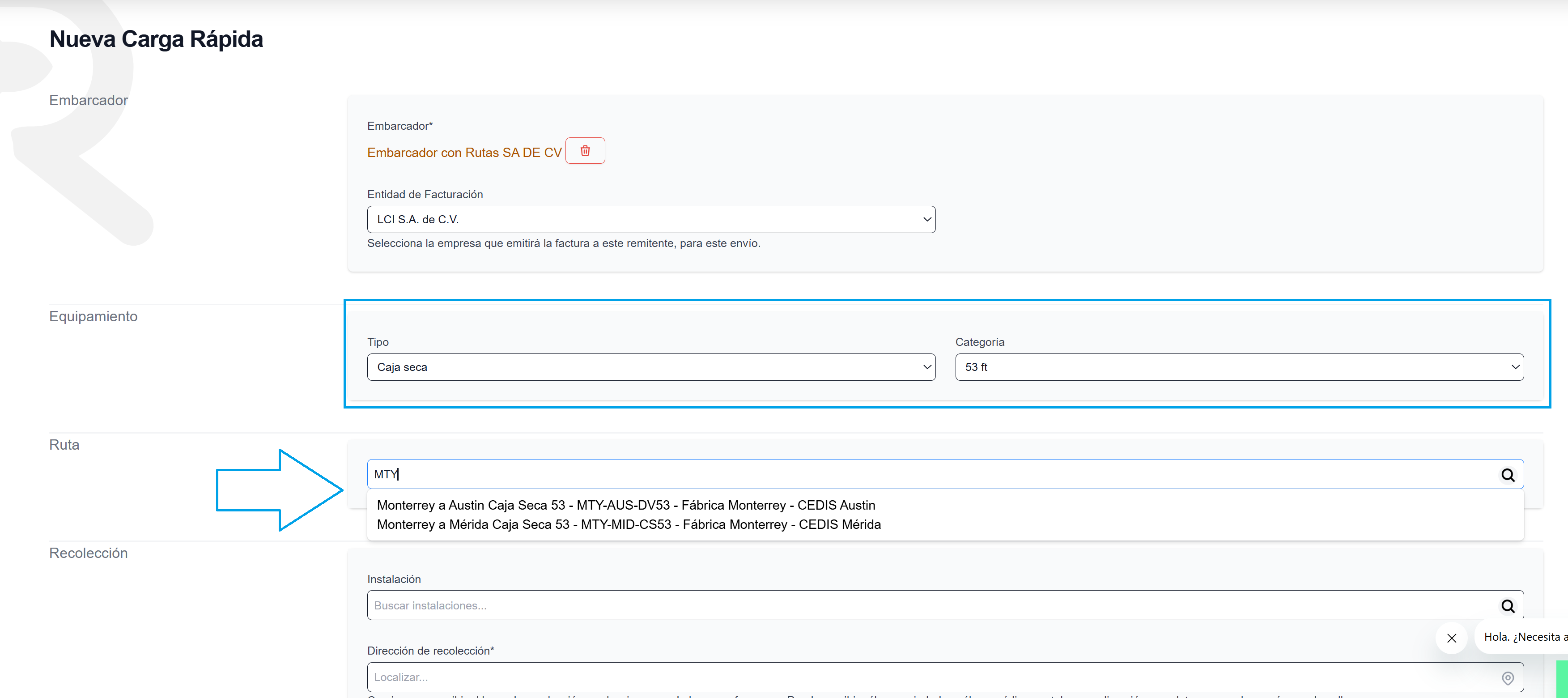The height and width of the screenshot is (698, 1568).
Task: Click the Ruta section label
Action: click(x=64, y=445)
